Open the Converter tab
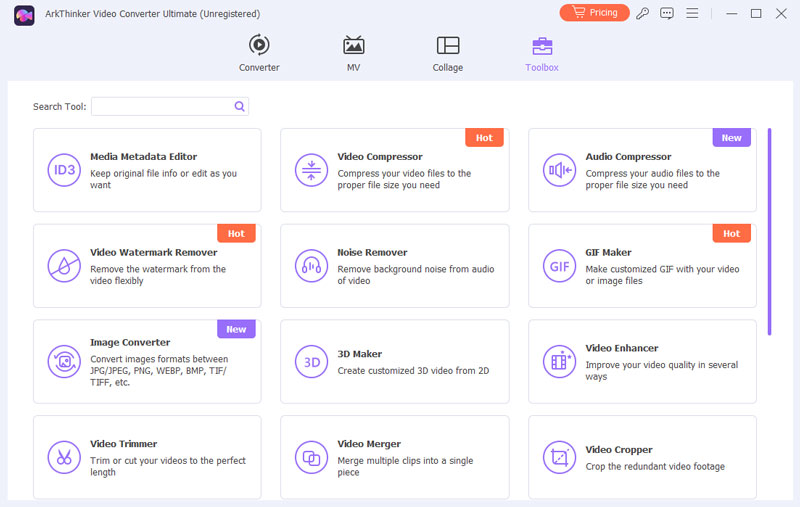 (x=259, y=53)
